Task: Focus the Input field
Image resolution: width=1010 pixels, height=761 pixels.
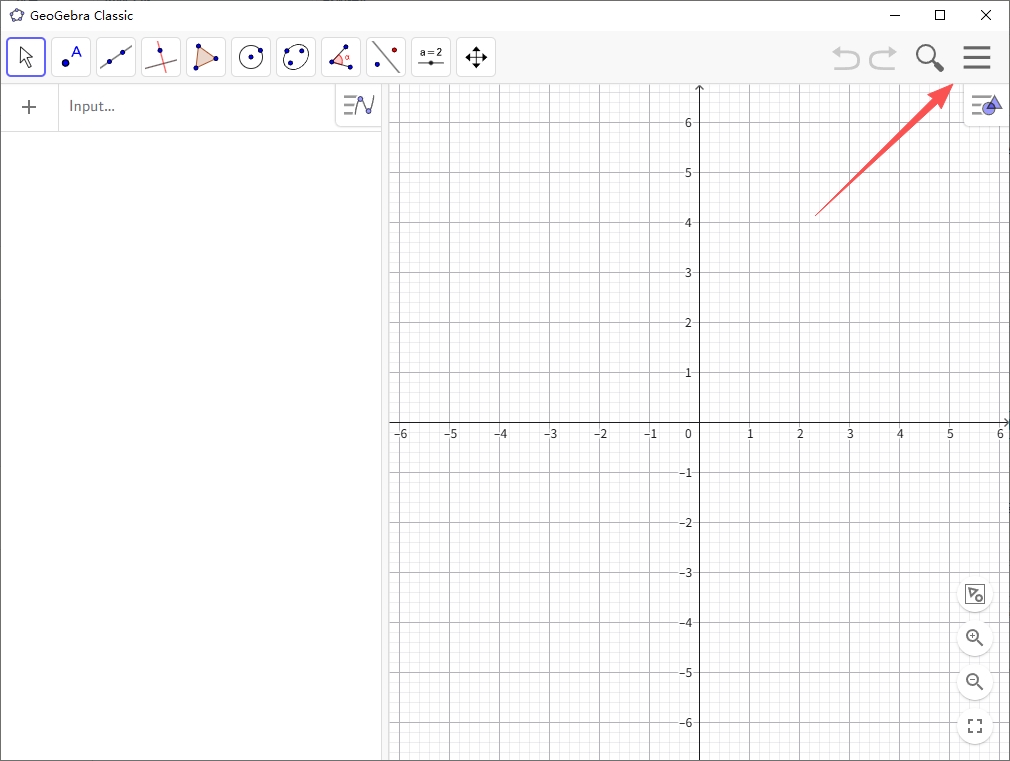Action: 196,107
